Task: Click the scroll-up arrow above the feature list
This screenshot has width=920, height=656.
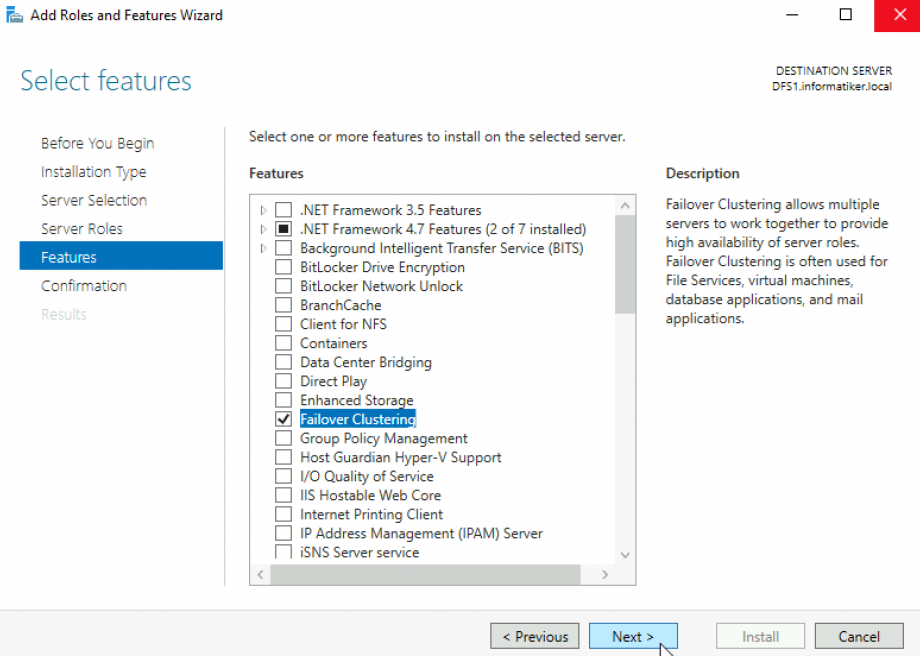Action: pos(625,203)
